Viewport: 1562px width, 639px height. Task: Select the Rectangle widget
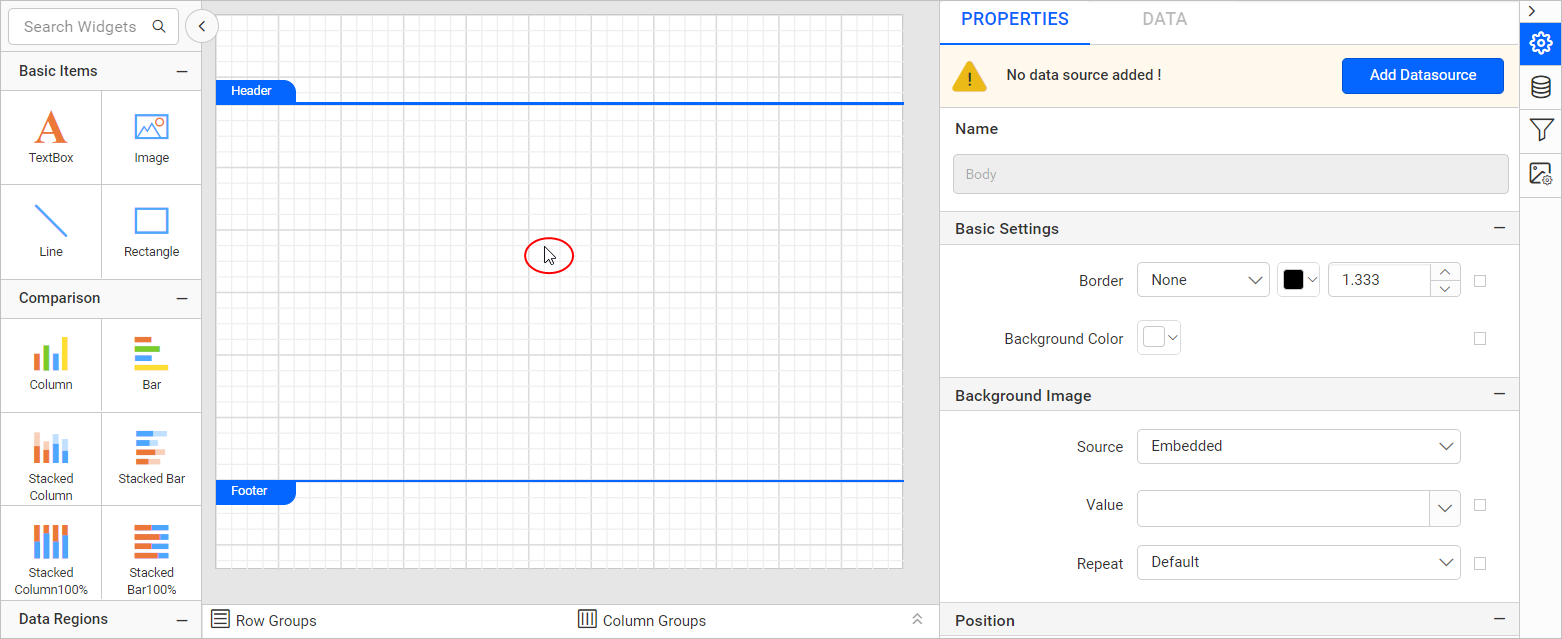(151, 232)
